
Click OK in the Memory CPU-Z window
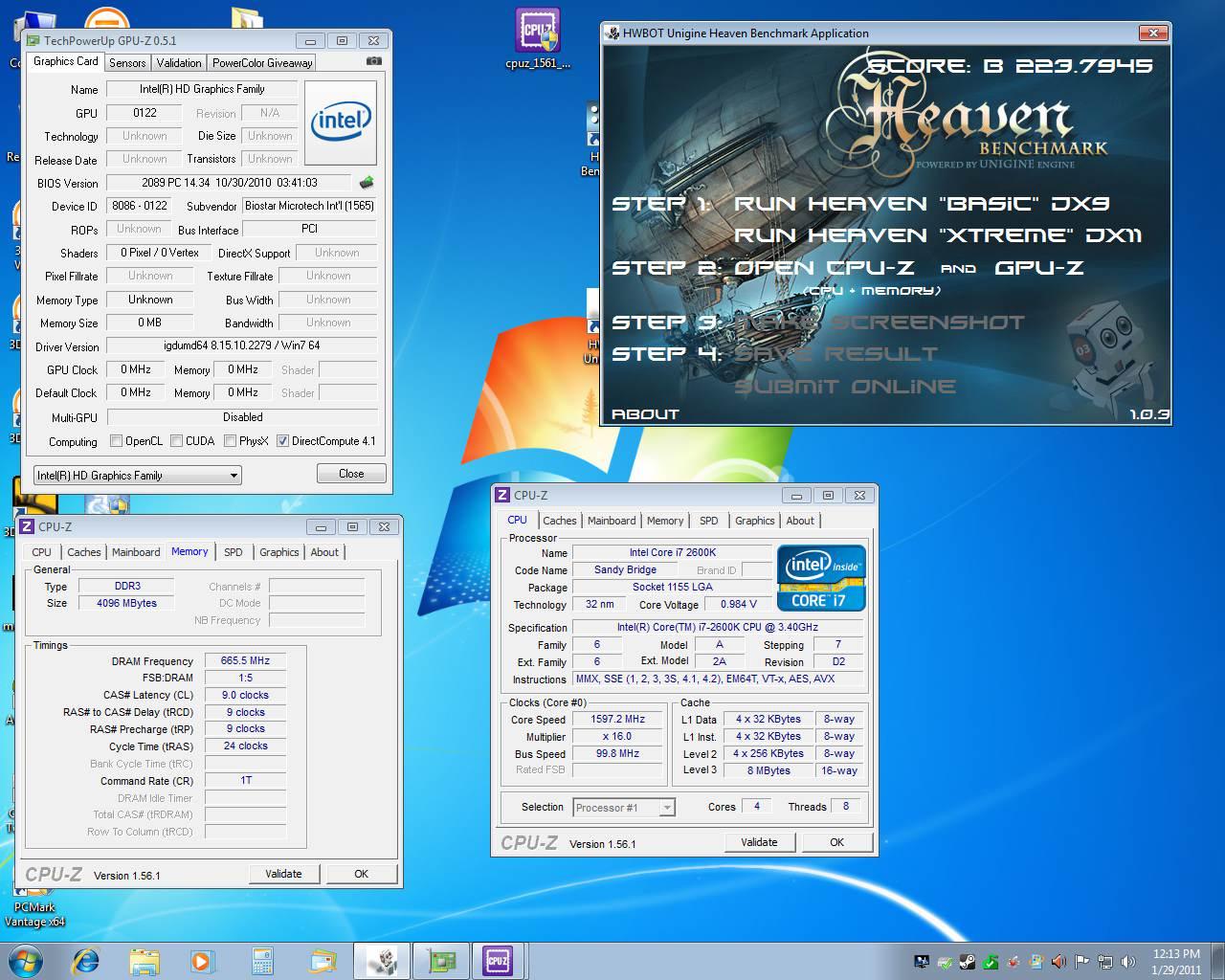point(361,874)
